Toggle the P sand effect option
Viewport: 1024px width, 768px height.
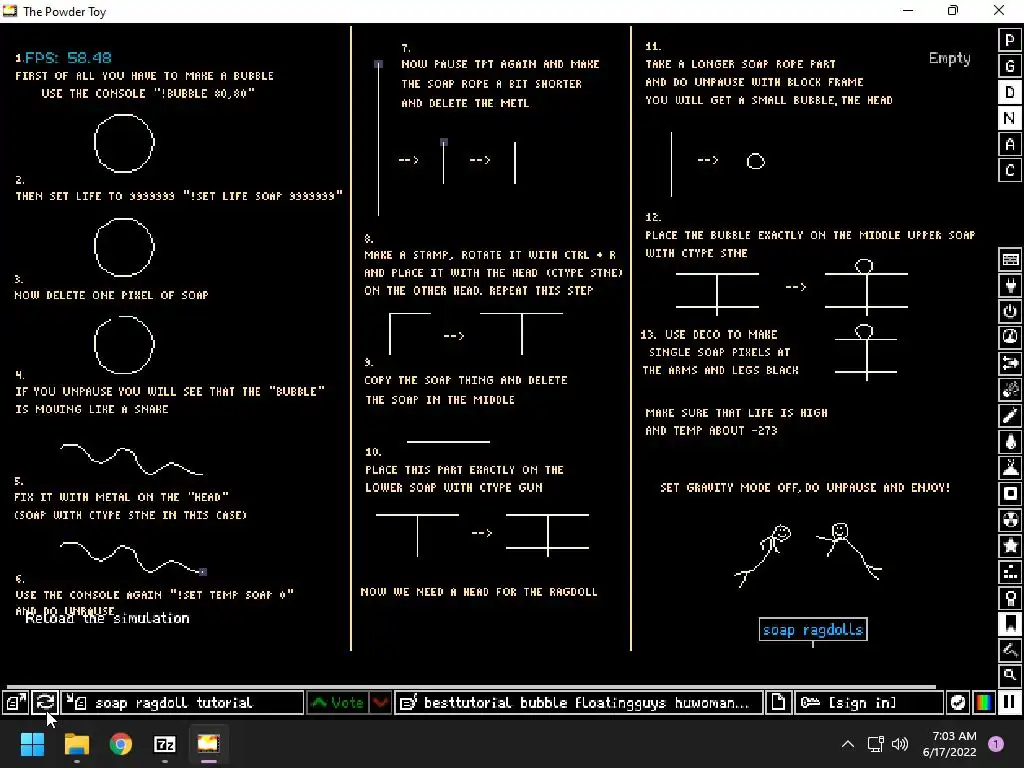pyautogui.click(x=1010, y=40)
